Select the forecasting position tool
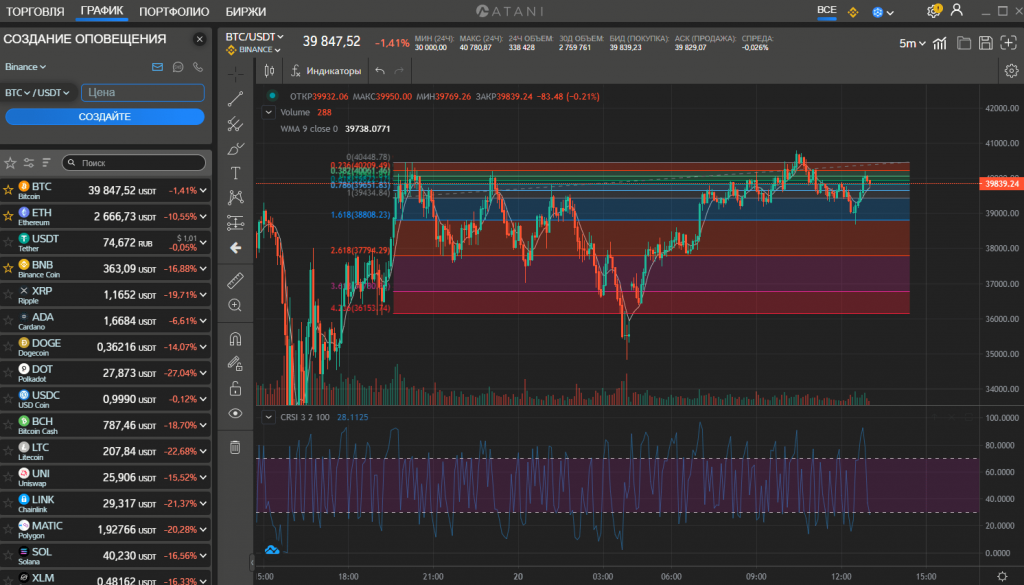The width and height of the screenshot is (1024, 585). pyautogui.click(x=235, y=223)
